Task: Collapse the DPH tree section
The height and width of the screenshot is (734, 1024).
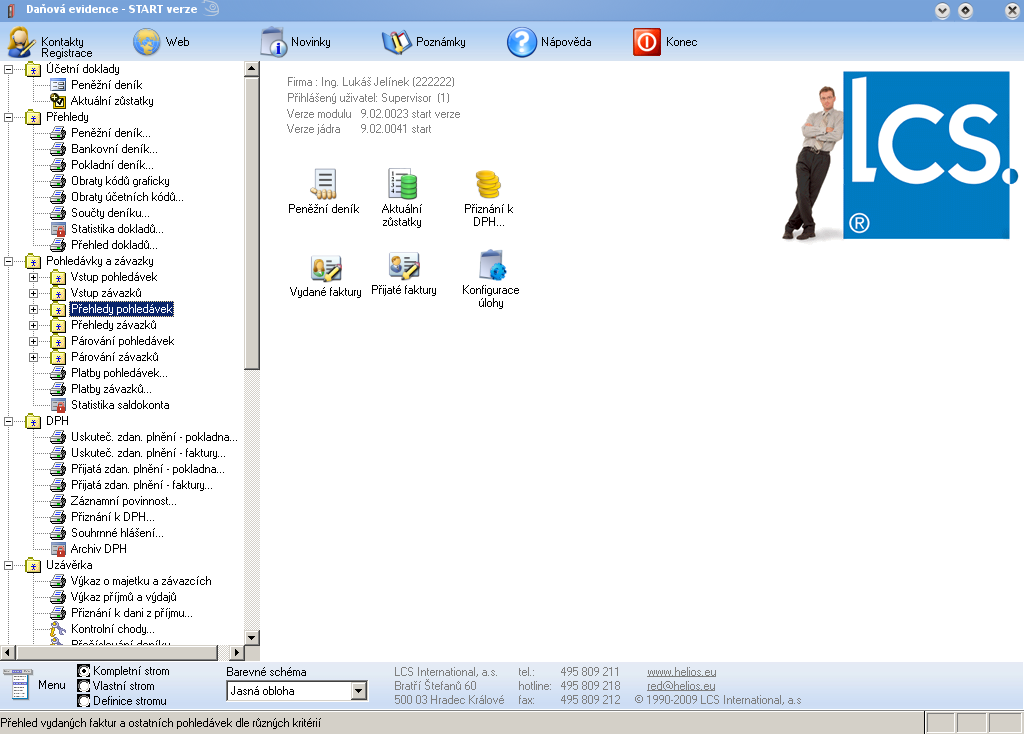Action: pyautogui.click(x=9, y=421)
